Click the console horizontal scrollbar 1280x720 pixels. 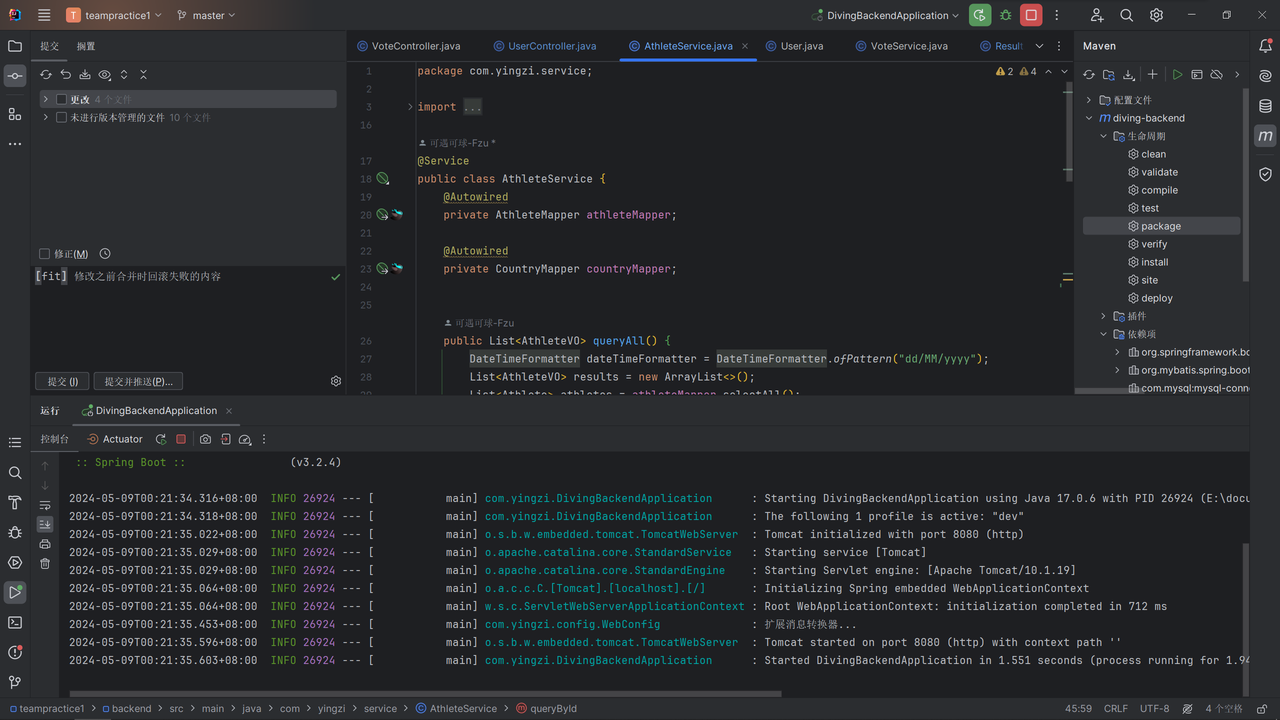(426, 693)
